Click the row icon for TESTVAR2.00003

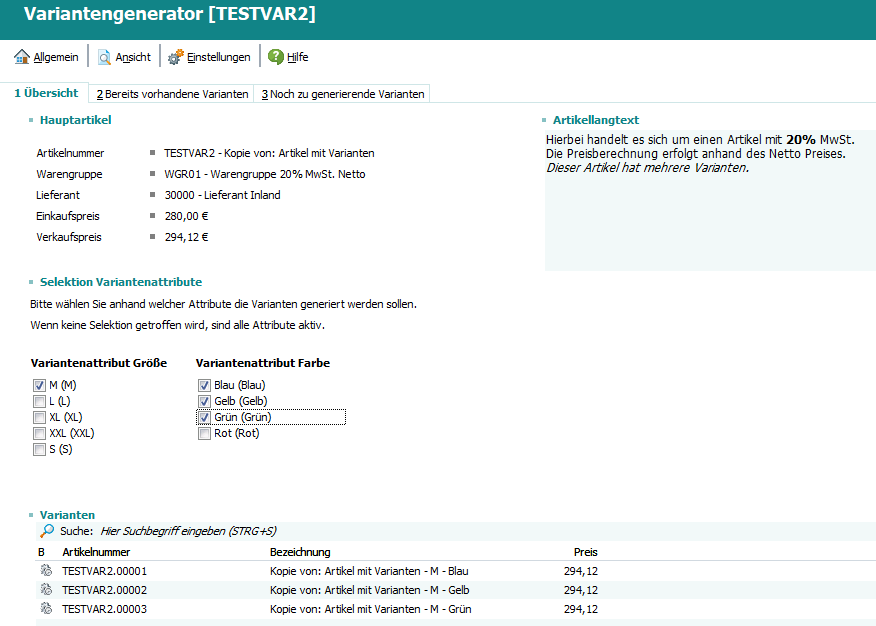[x=45, y=609]
